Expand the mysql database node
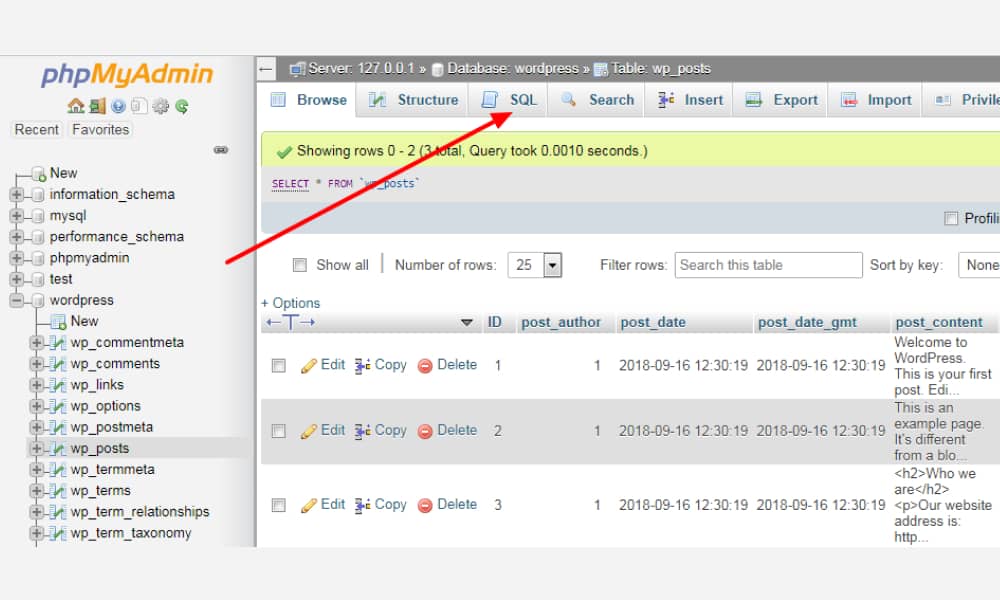The height and width of the screenshot is (600, 1000). pyautogui.click(x=17, y=216)
